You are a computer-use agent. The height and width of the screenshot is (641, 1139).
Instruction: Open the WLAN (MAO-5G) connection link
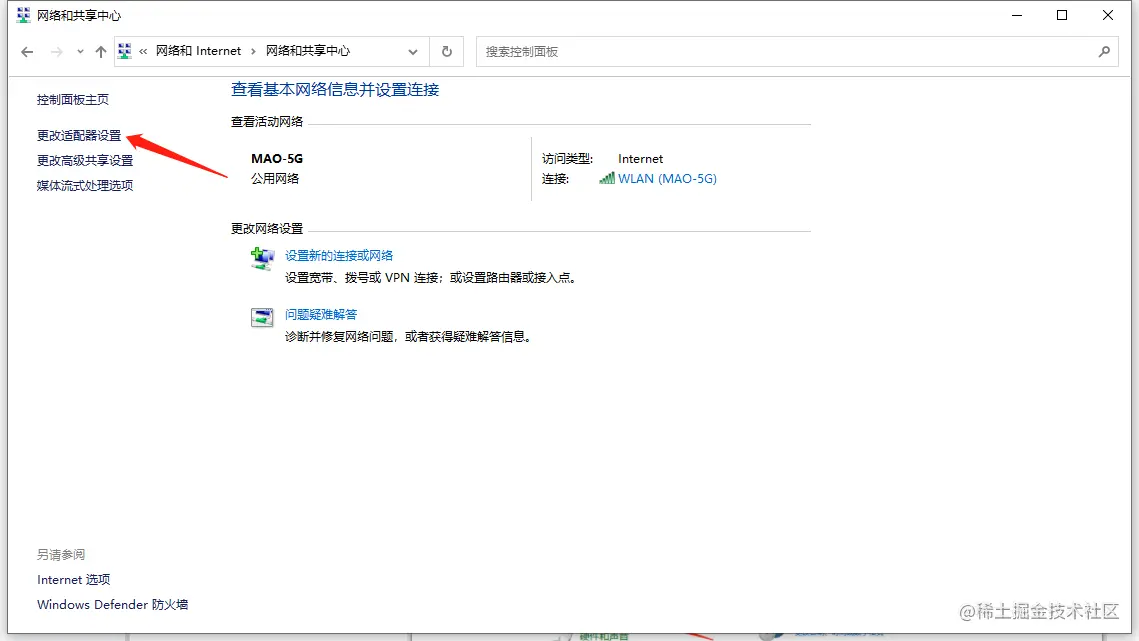[x=667, y=179]
